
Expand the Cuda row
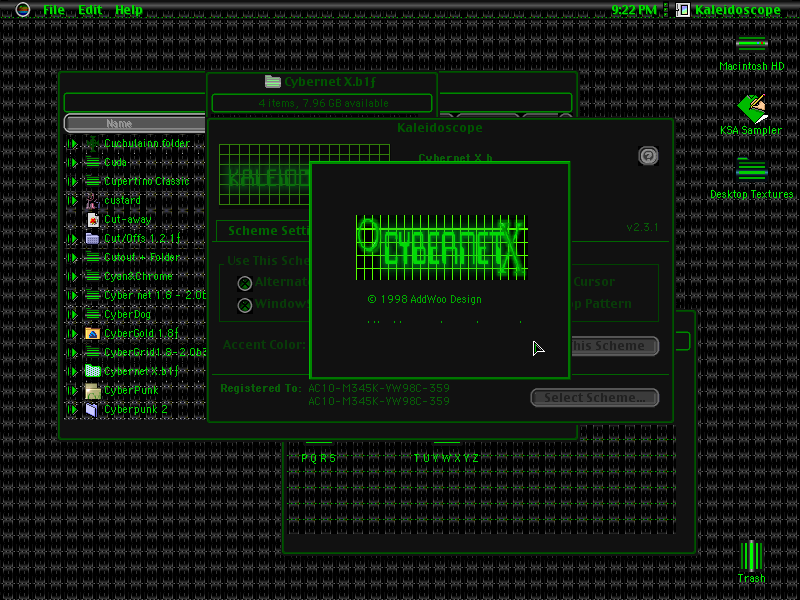pyautogui.click(x=72, y=163)
